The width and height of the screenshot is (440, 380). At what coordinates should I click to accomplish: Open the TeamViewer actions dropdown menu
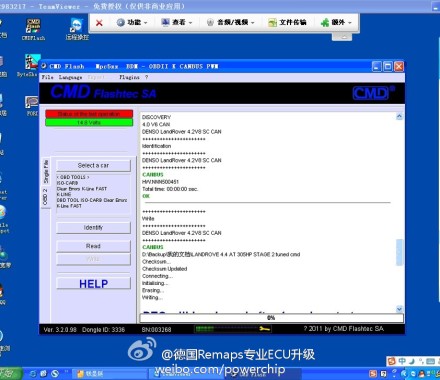point(132,22)
